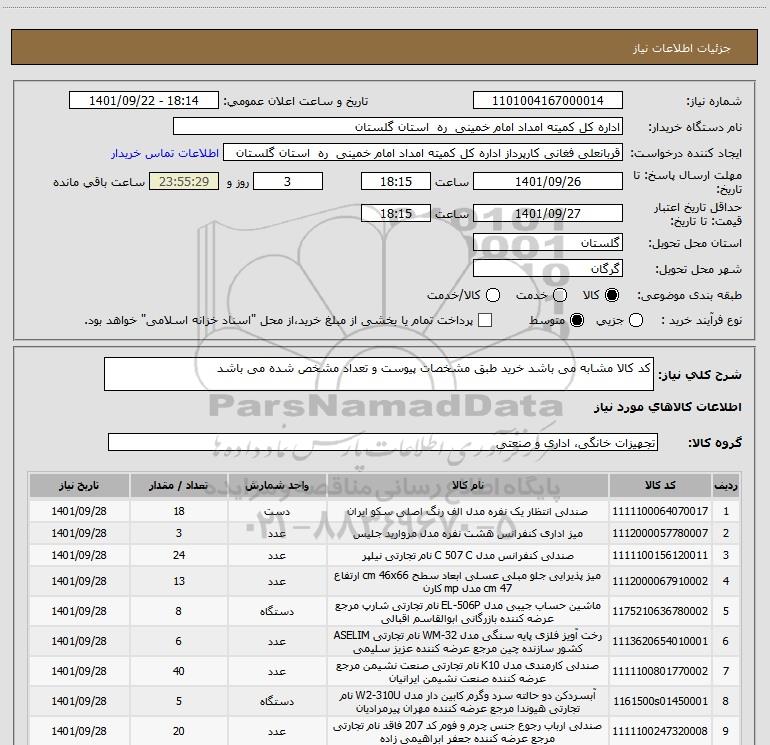Click product code 1111100801770002
This screenshot has width=770, height=745.
click(660, 671)
